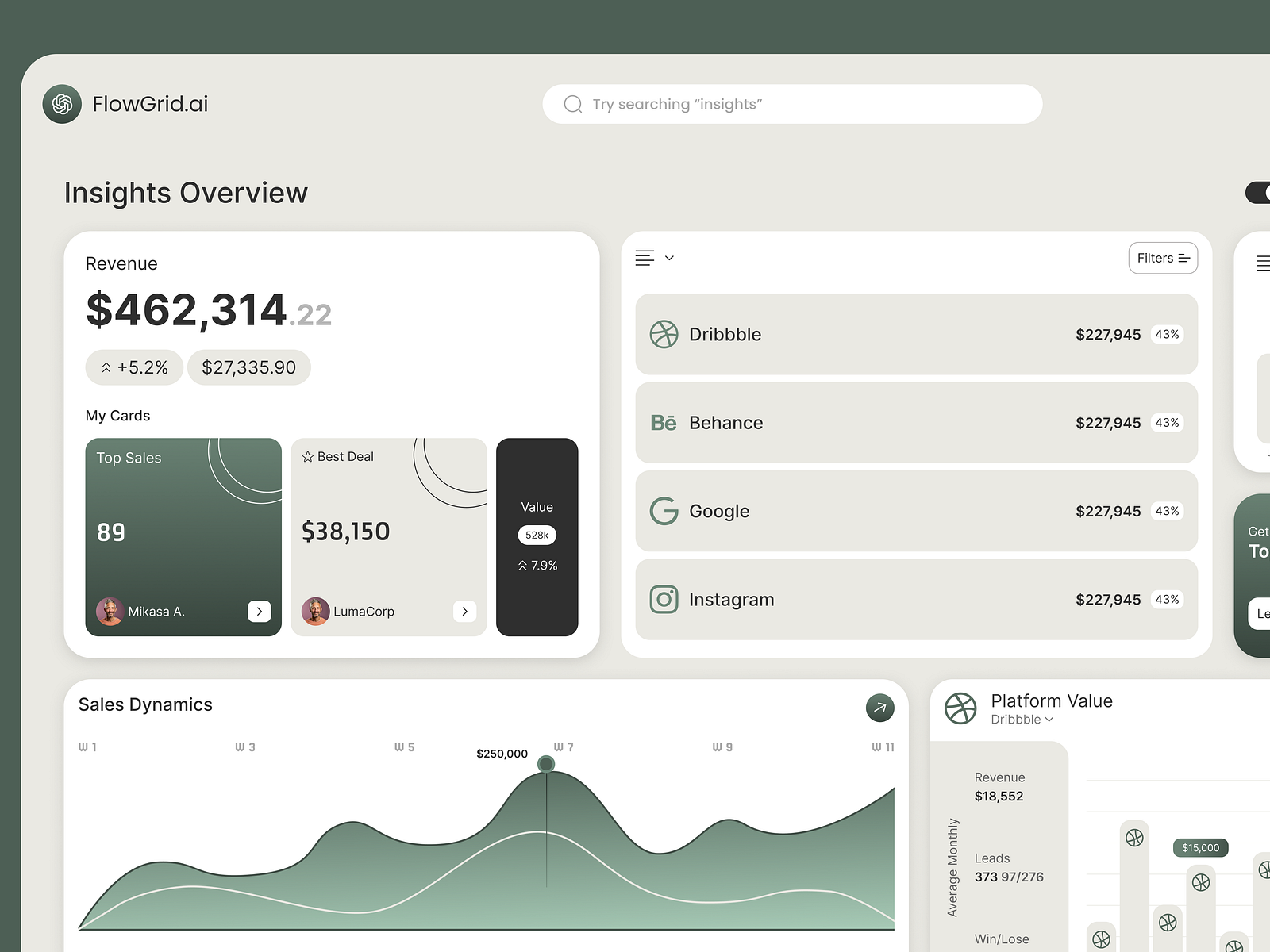
Task: Click the W 5 week label
Action: click(405, 747)
